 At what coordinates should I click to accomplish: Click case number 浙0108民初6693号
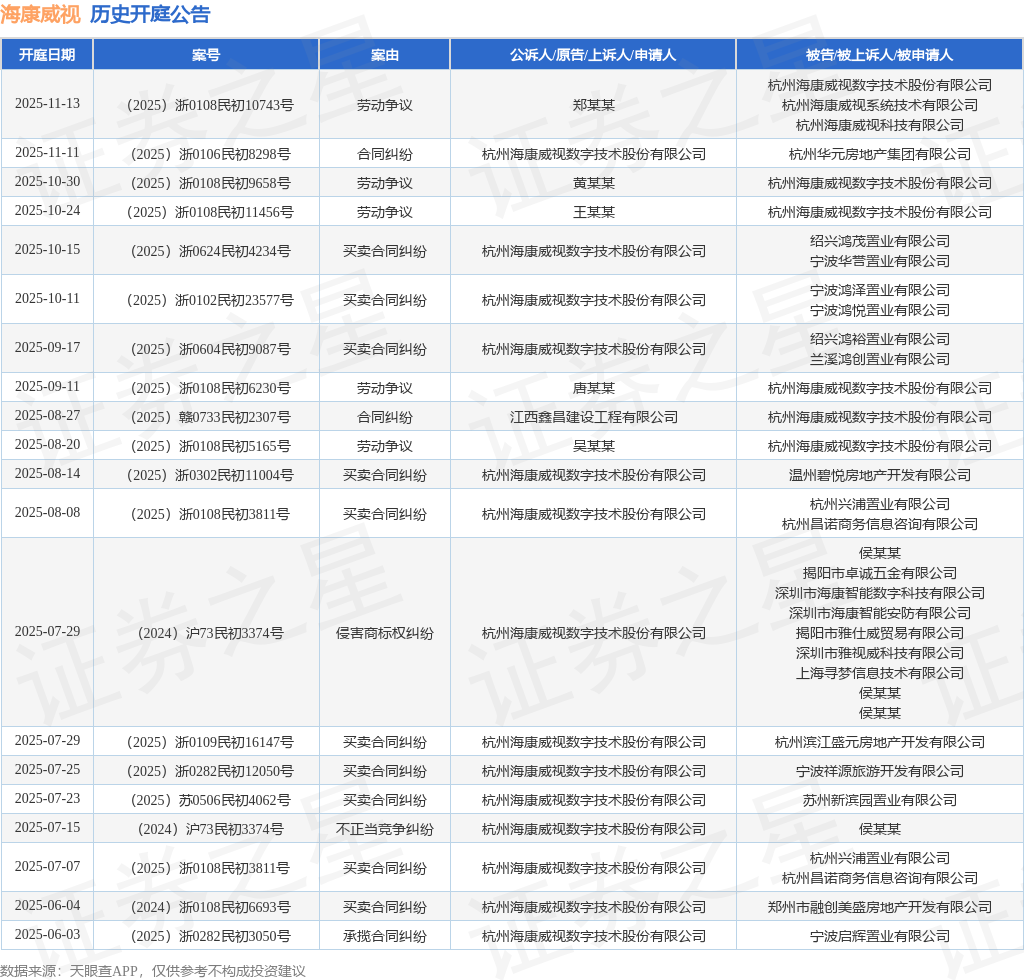point(210,908)
